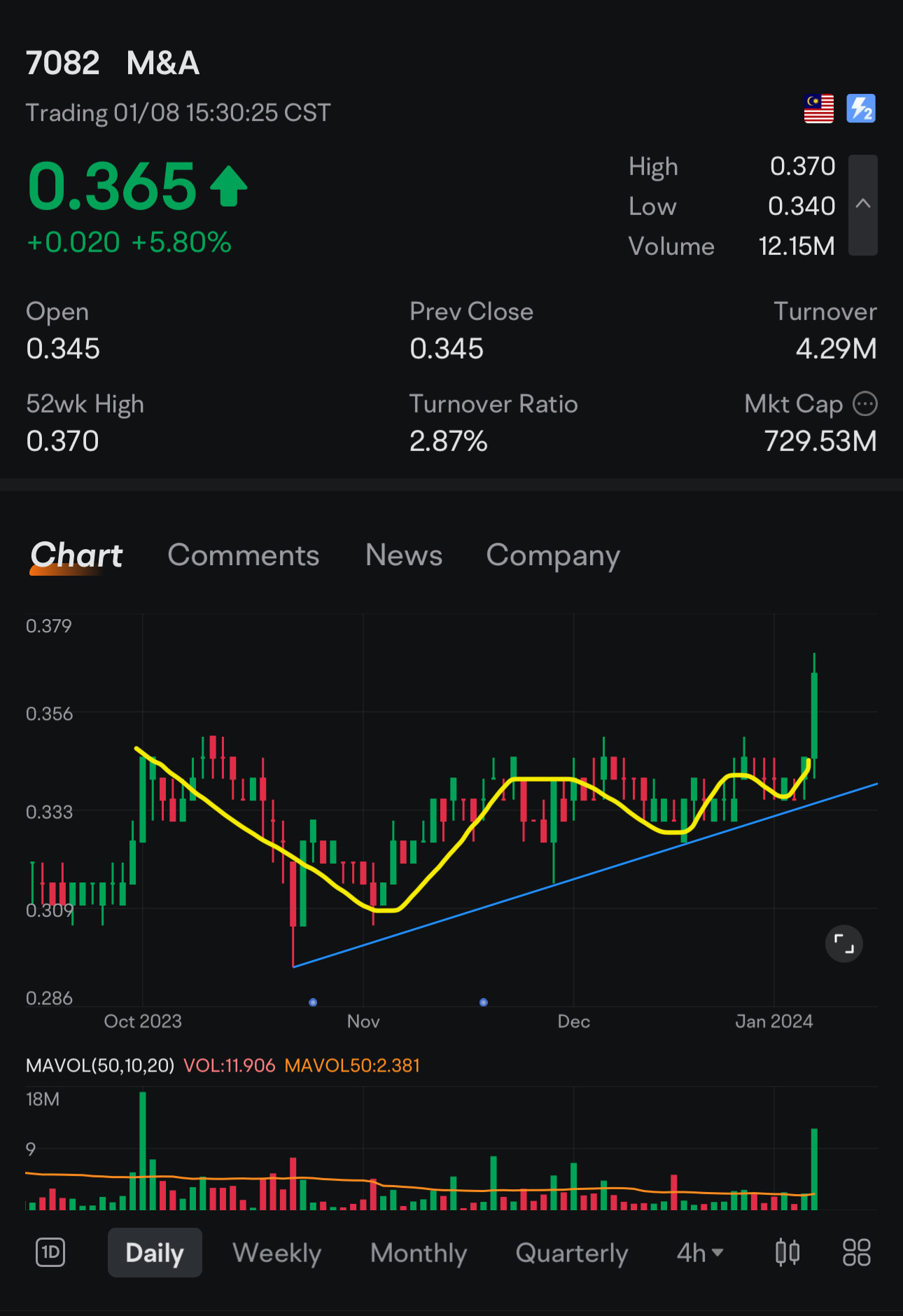The height and width of the screenshot is (1316, 903).
Task: Tap the Prev Close value 0.345
Action: [x=447, y=348]
